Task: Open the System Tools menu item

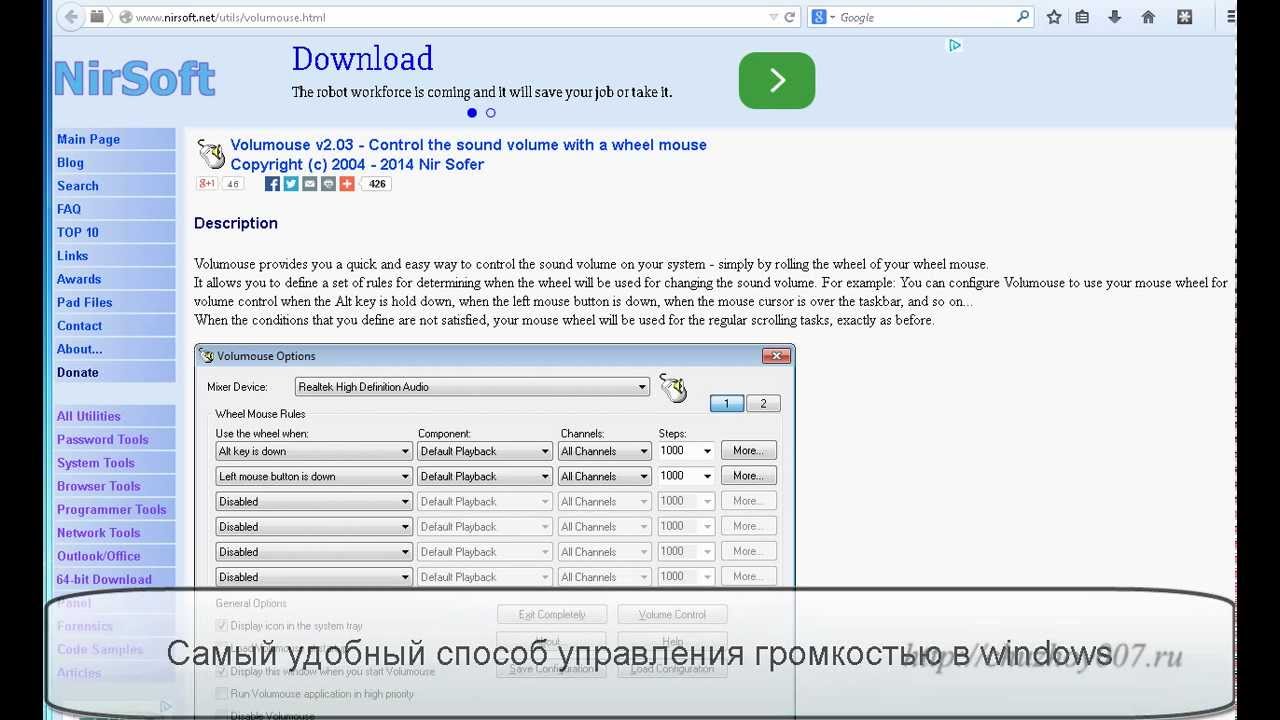Action: [x=95, y=463]
